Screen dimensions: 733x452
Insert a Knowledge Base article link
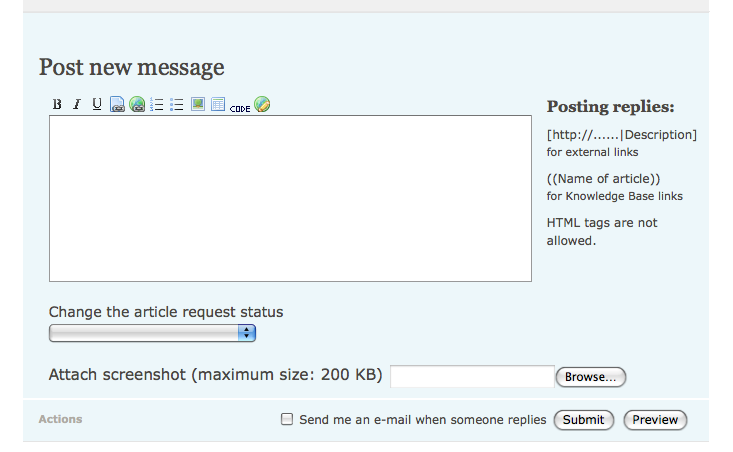(117, 104)
